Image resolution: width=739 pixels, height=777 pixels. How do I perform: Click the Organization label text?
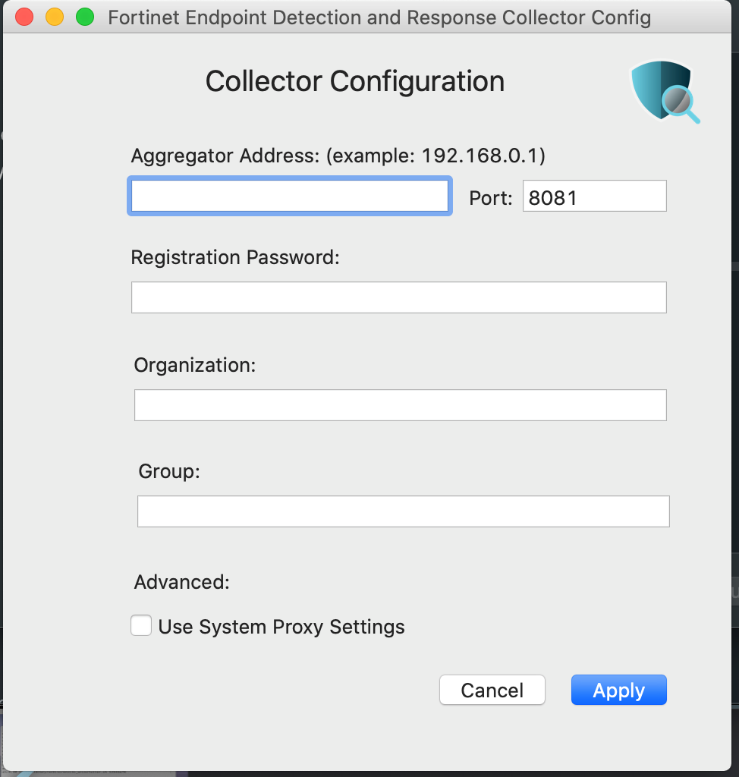coord(195,365)
